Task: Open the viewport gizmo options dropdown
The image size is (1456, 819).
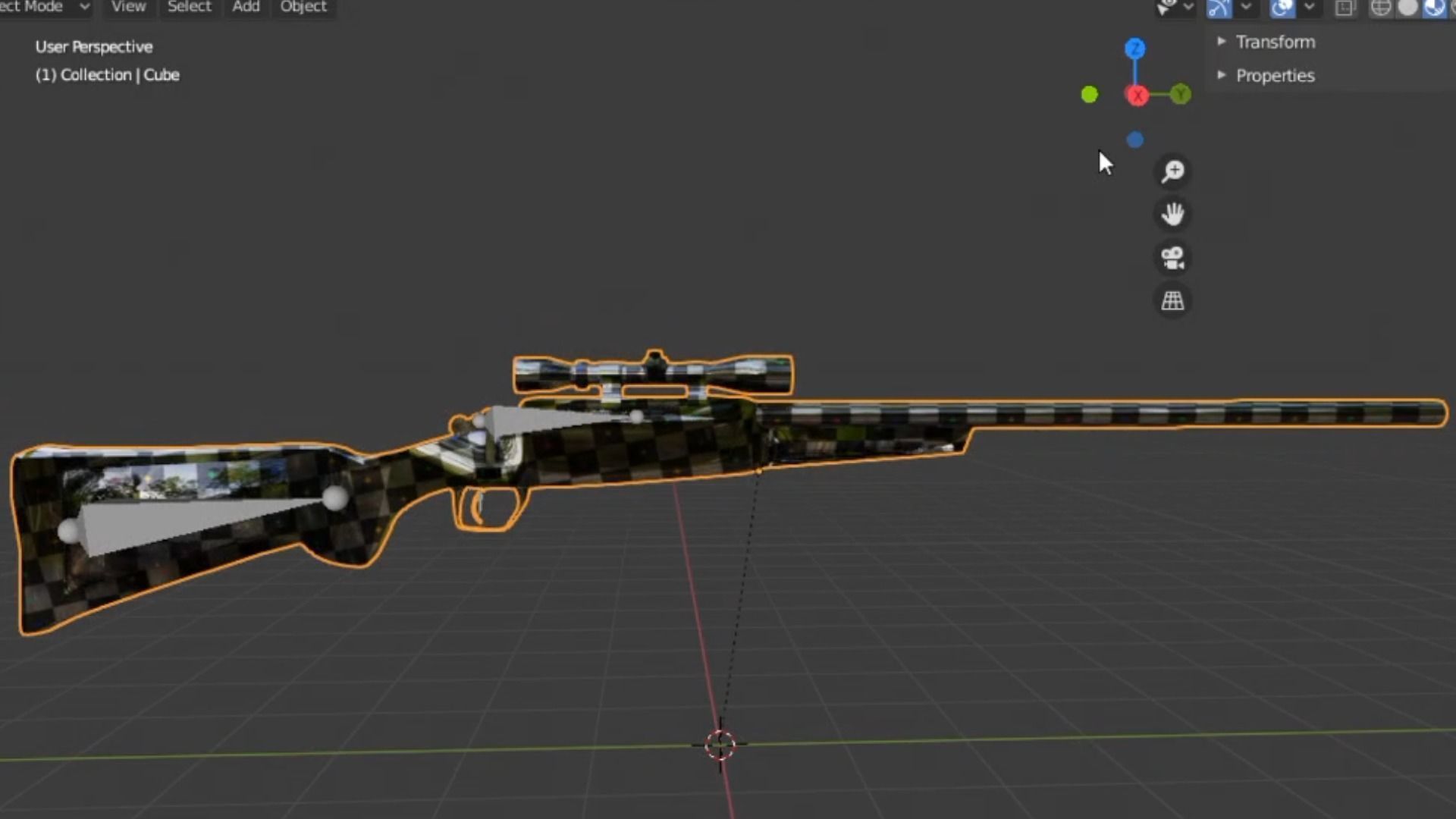Action: click(1246, 8)
